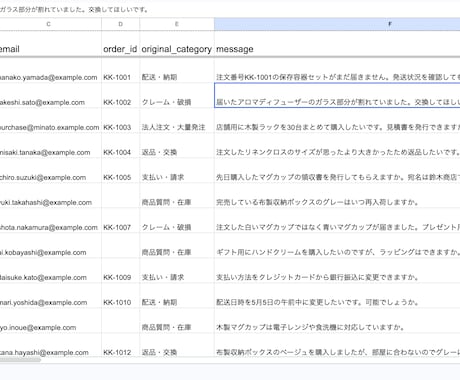Viewport: 460px width, 380px height.
Task: Click the message cell in KK-1001 row
Action: 337,71
